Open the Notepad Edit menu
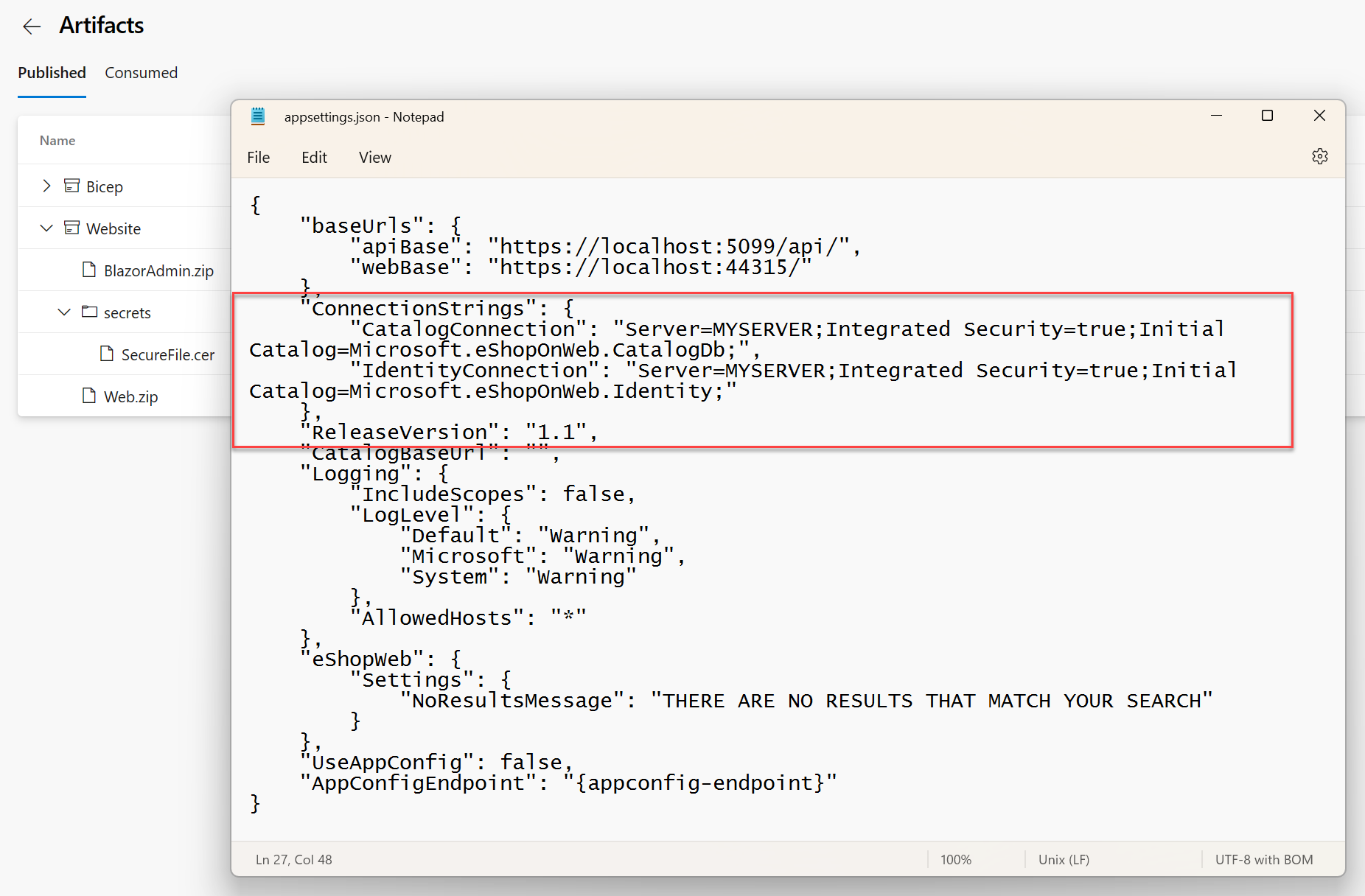The height and width of the screenshot is (896, 1365). (x=314, y=157)
